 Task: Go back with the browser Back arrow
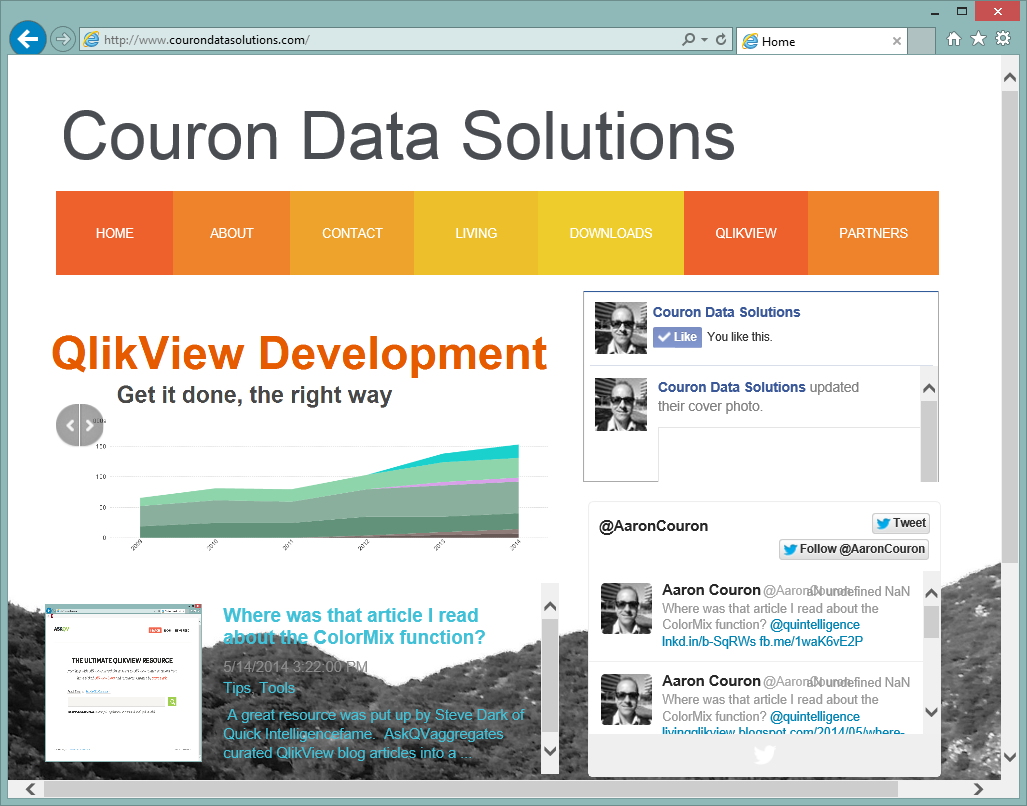pyautogui.click(x=28, y=39)
